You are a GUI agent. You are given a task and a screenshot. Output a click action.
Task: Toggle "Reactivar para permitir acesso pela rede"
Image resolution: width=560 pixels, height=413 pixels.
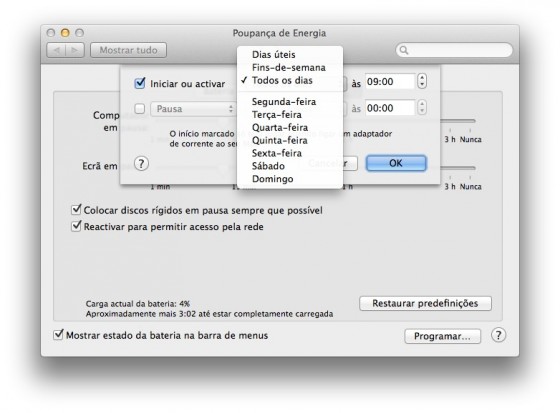click(x=76, y=226)
